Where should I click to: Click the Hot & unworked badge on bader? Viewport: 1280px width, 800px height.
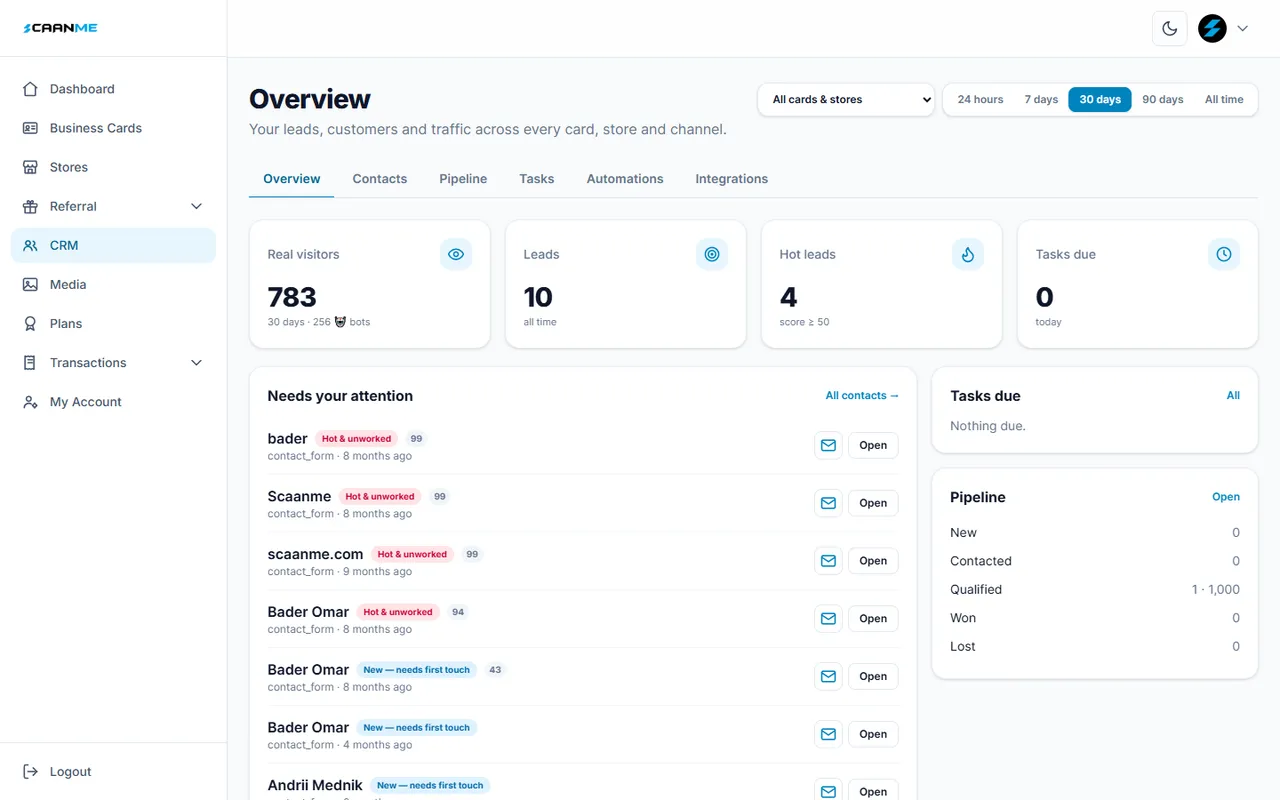356,439
